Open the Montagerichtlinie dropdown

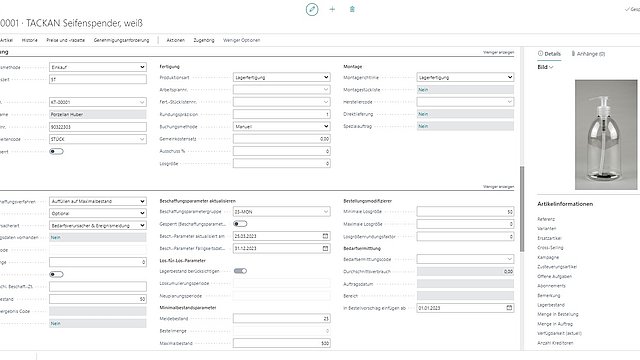465,77
